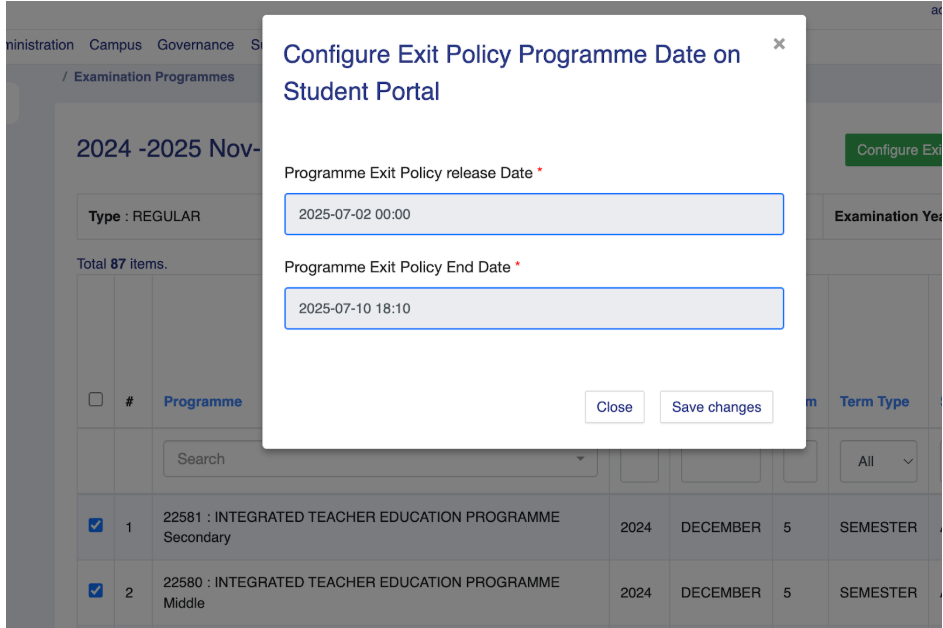Click the filter box above the 2024 values
The height and width of the screenshot is (628, 943).
[x=639, y=463]
